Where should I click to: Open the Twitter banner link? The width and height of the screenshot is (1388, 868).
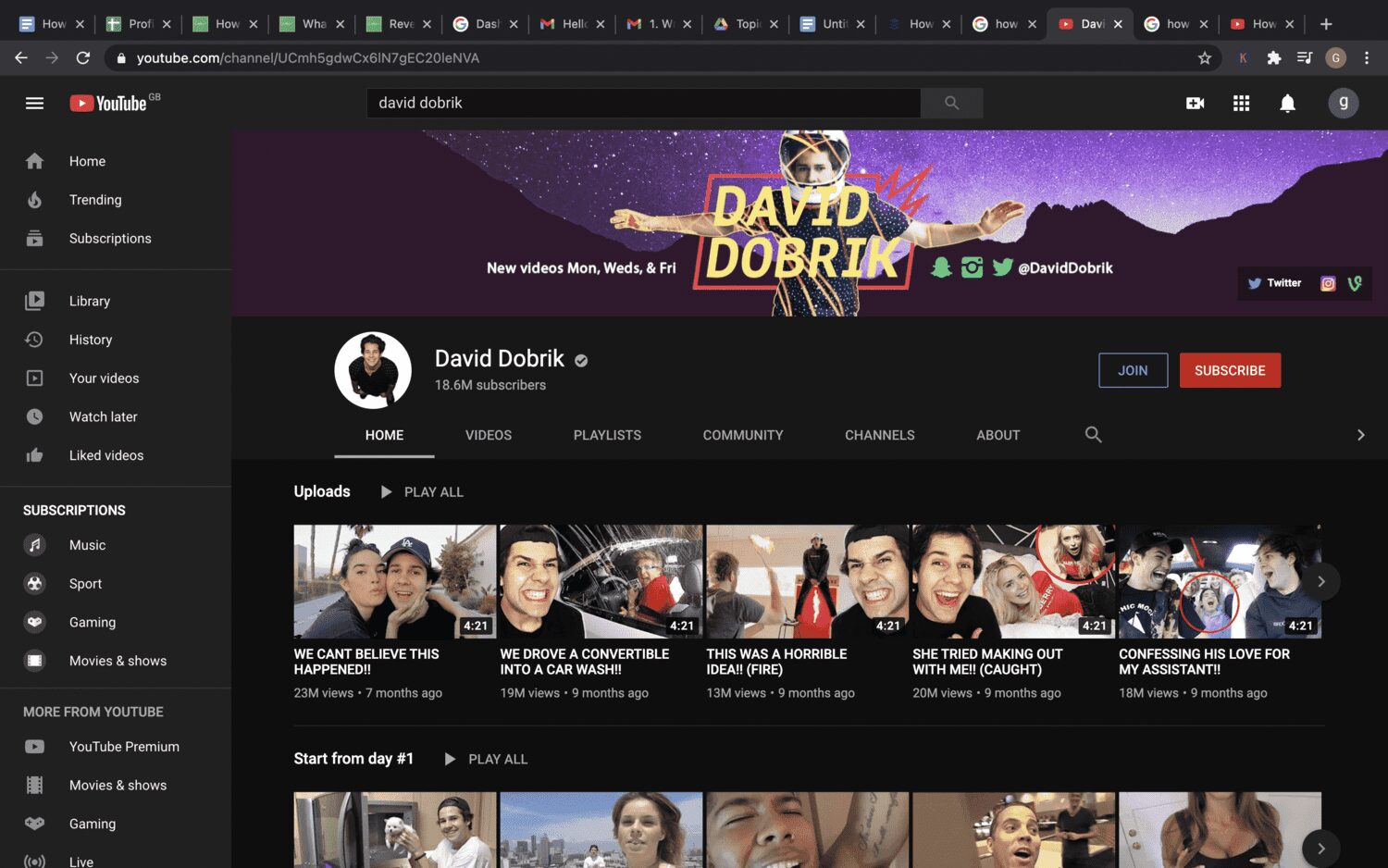coord(1273,283)
